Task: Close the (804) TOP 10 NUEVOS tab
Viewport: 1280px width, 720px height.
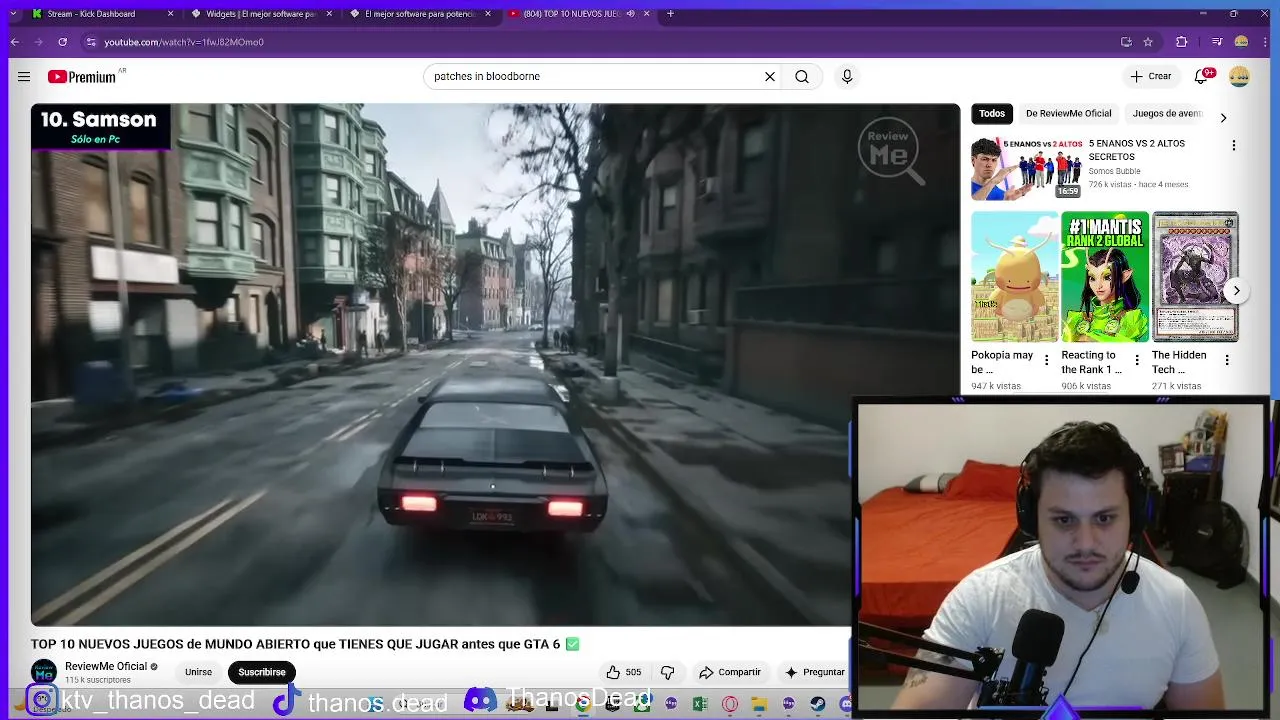Action: (x=646, y=14)
